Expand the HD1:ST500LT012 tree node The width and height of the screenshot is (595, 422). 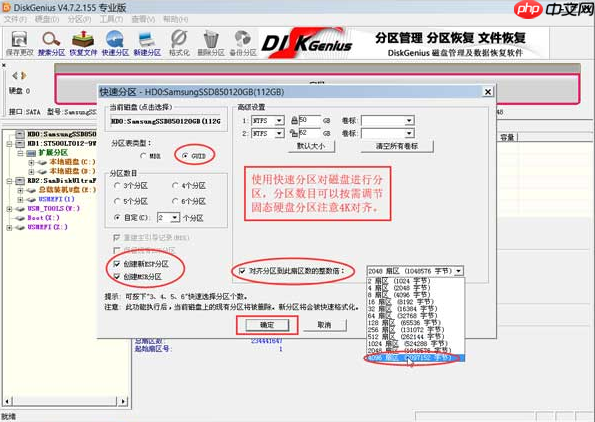click(x=9, y=144)
